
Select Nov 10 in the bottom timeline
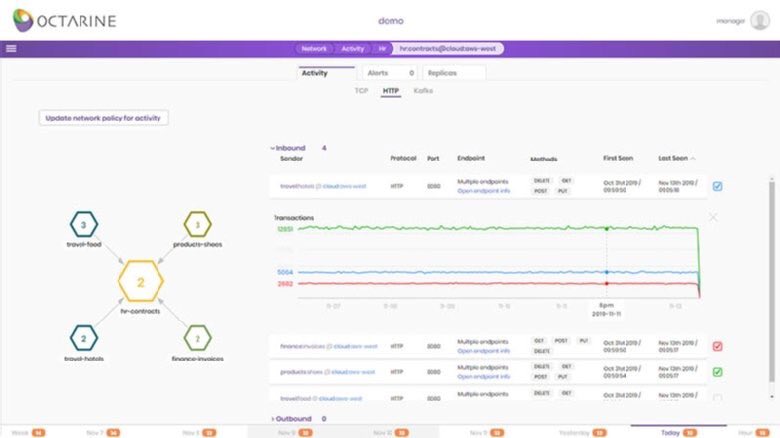pos(390,433)
